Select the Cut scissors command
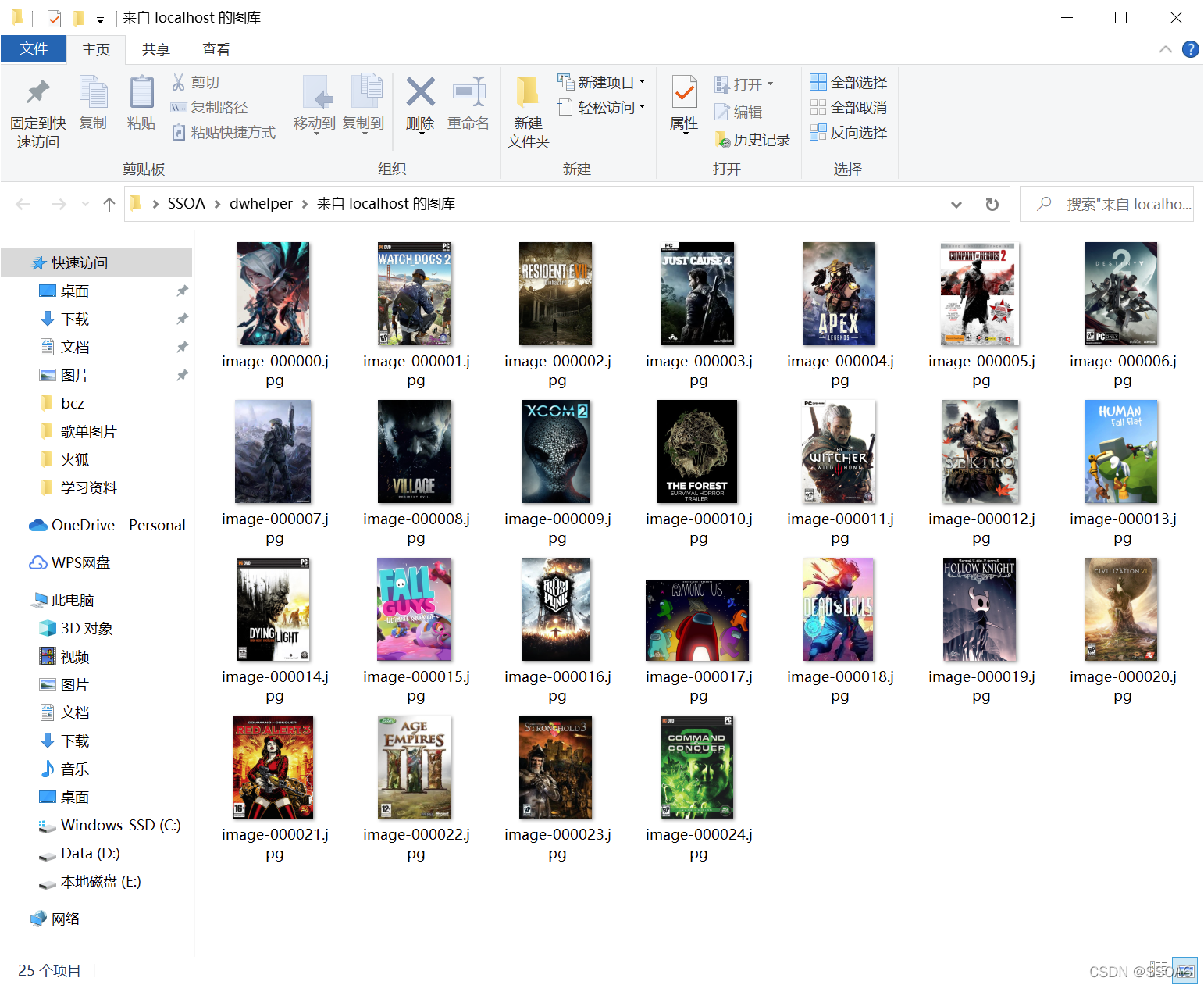This screenshot has height=985, width=1204. [x=196, y=82]
